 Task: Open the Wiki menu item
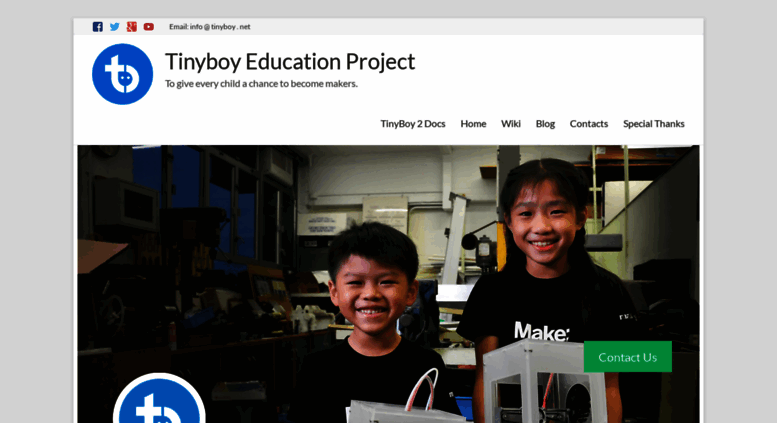510,123
